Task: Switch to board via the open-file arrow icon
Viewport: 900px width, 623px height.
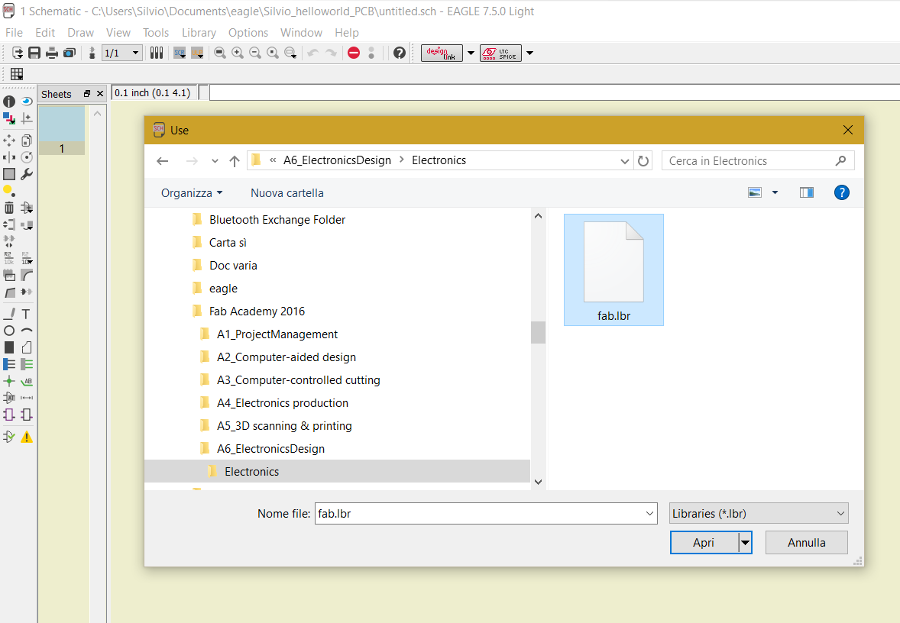Action: (17, 53)
